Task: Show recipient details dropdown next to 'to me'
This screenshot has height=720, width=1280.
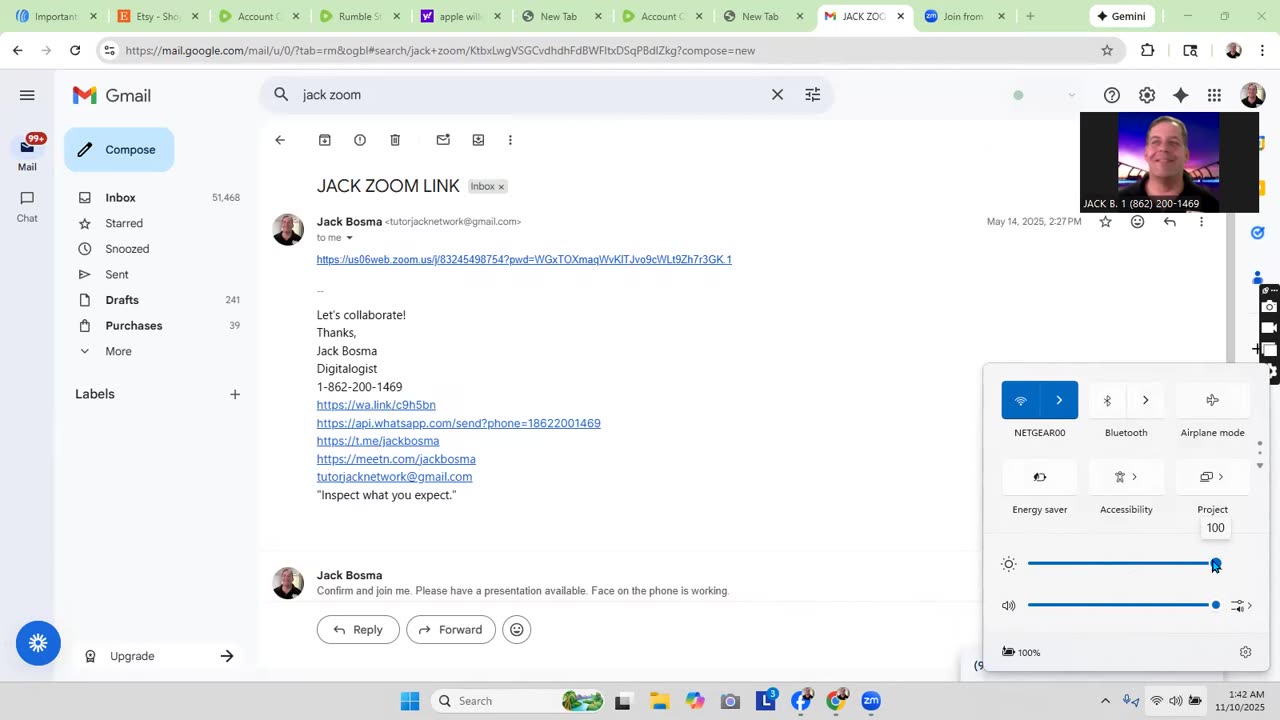Action: [x=349, y=238]
